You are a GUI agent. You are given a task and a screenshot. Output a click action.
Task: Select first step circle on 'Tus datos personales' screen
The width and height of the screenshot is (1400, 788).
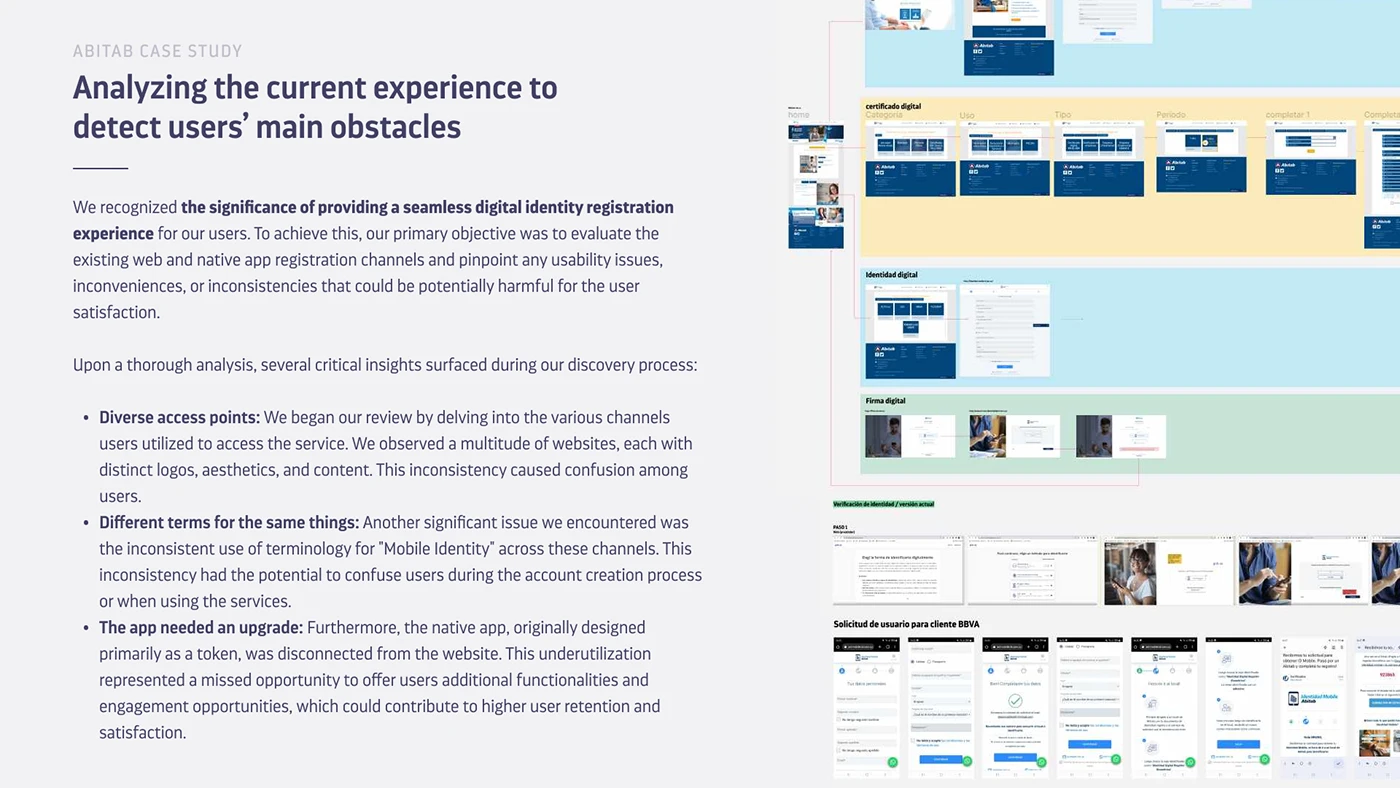click(842, 671)
